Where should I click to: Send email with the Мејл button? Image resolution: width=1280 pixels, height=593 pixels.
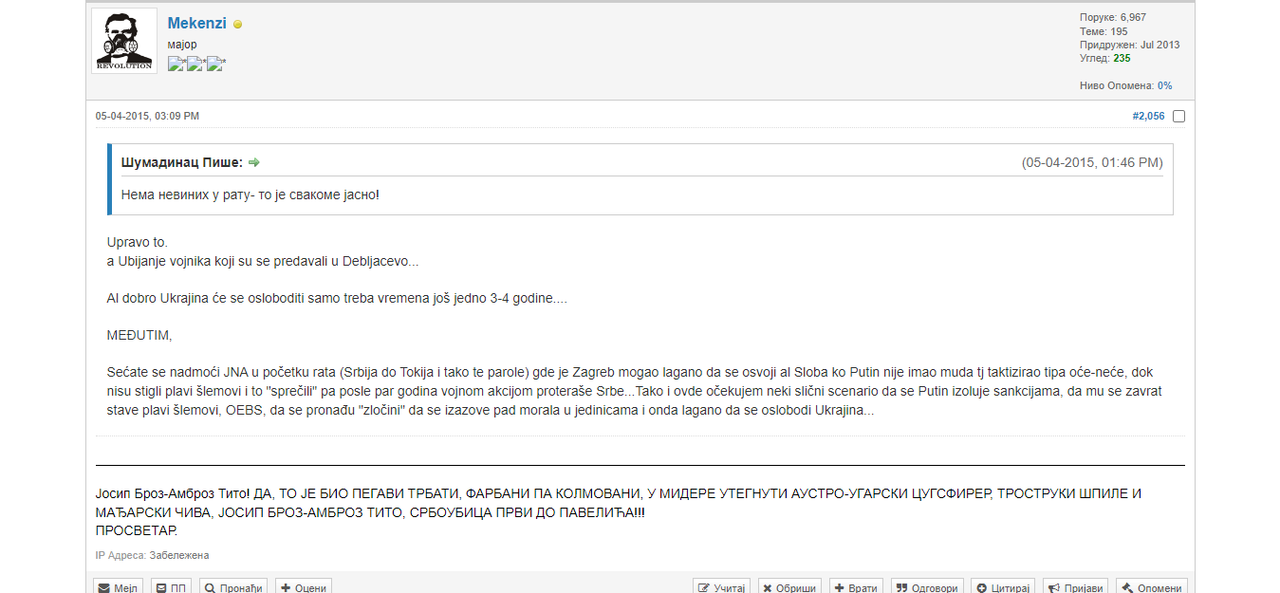(118, 588)
